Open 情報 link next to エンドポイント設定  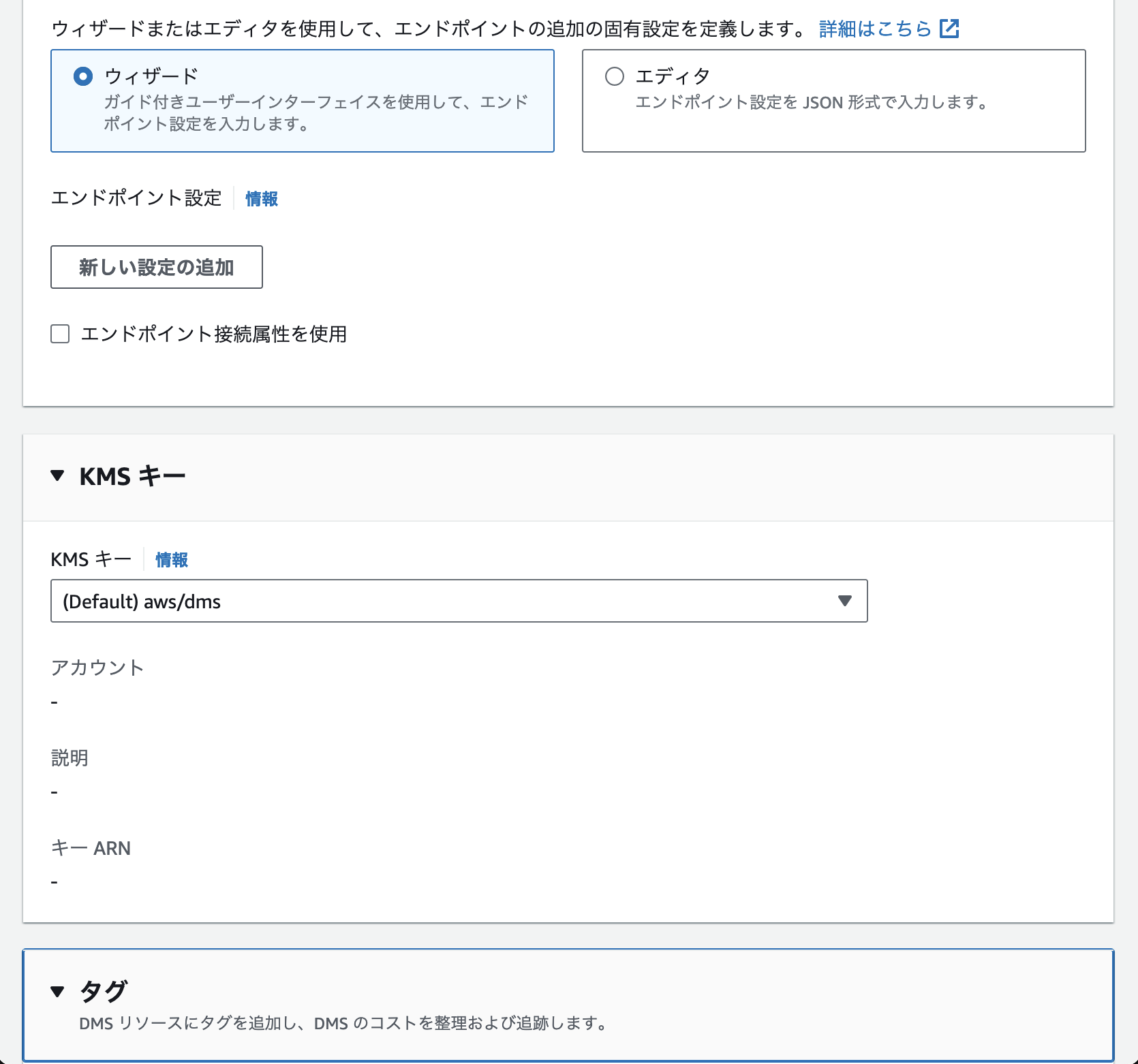(262, 199)
